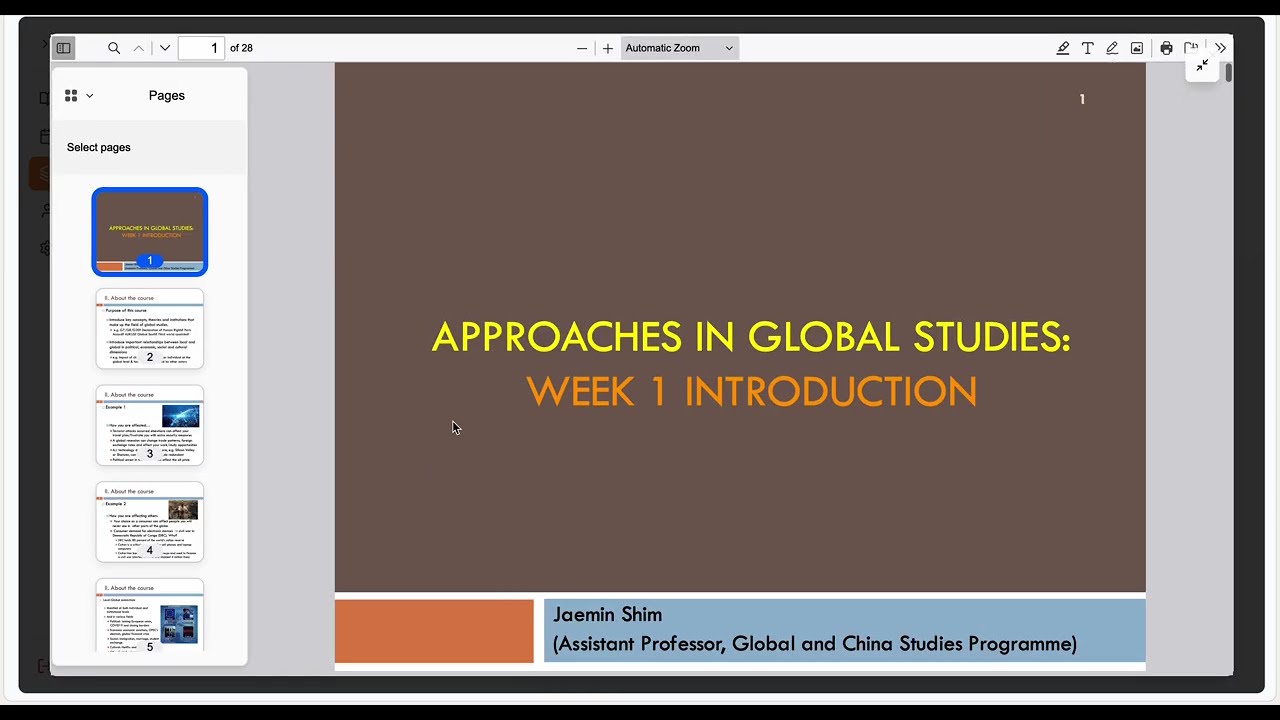This screenshot has height=720, width=1280.
Task: Zoom in with the plus button
Action: coord(607,48)
